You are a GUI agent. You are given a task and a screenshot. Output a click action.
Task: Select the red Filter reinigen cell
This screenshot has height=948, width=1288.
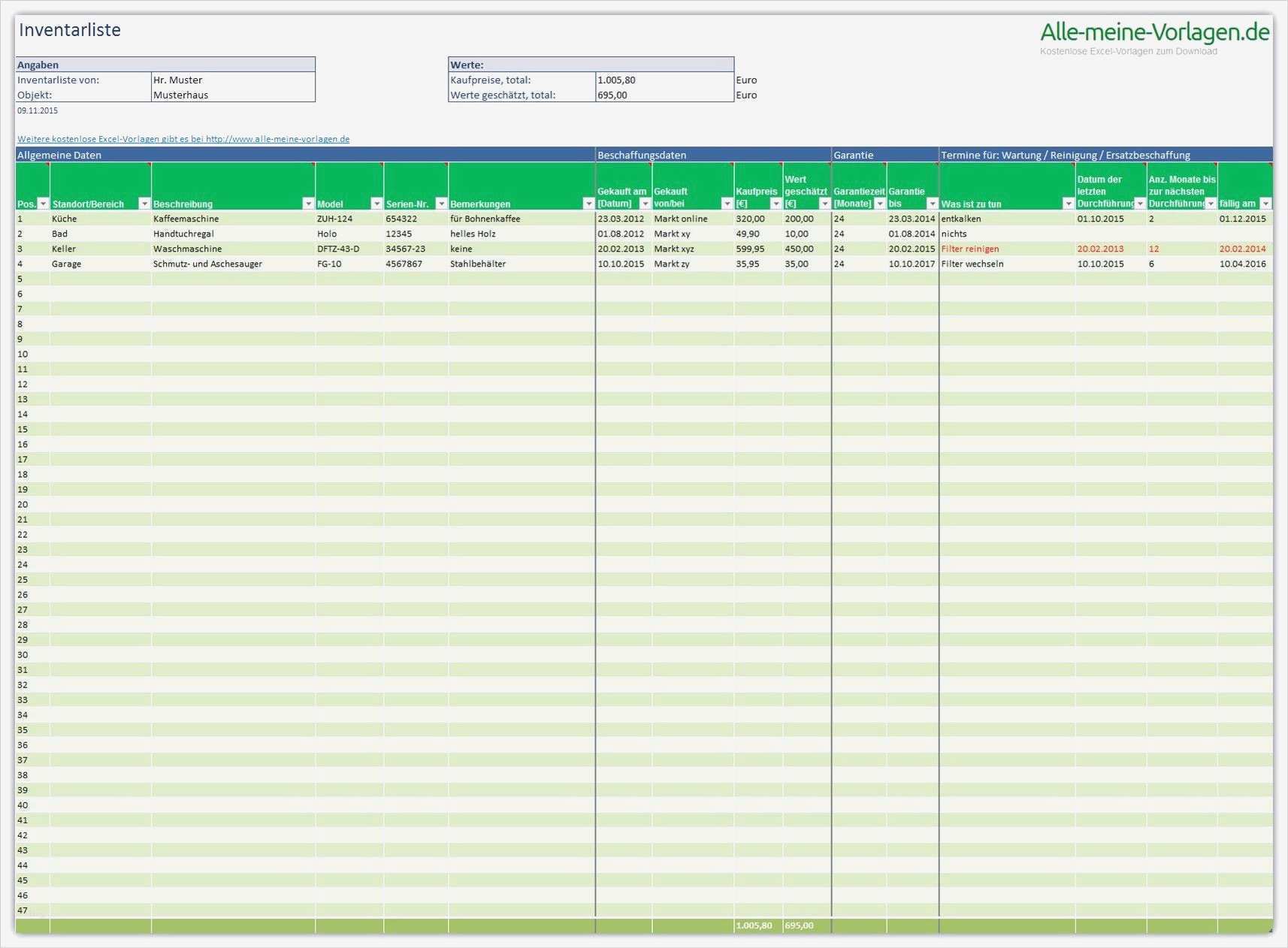[969, 249]
